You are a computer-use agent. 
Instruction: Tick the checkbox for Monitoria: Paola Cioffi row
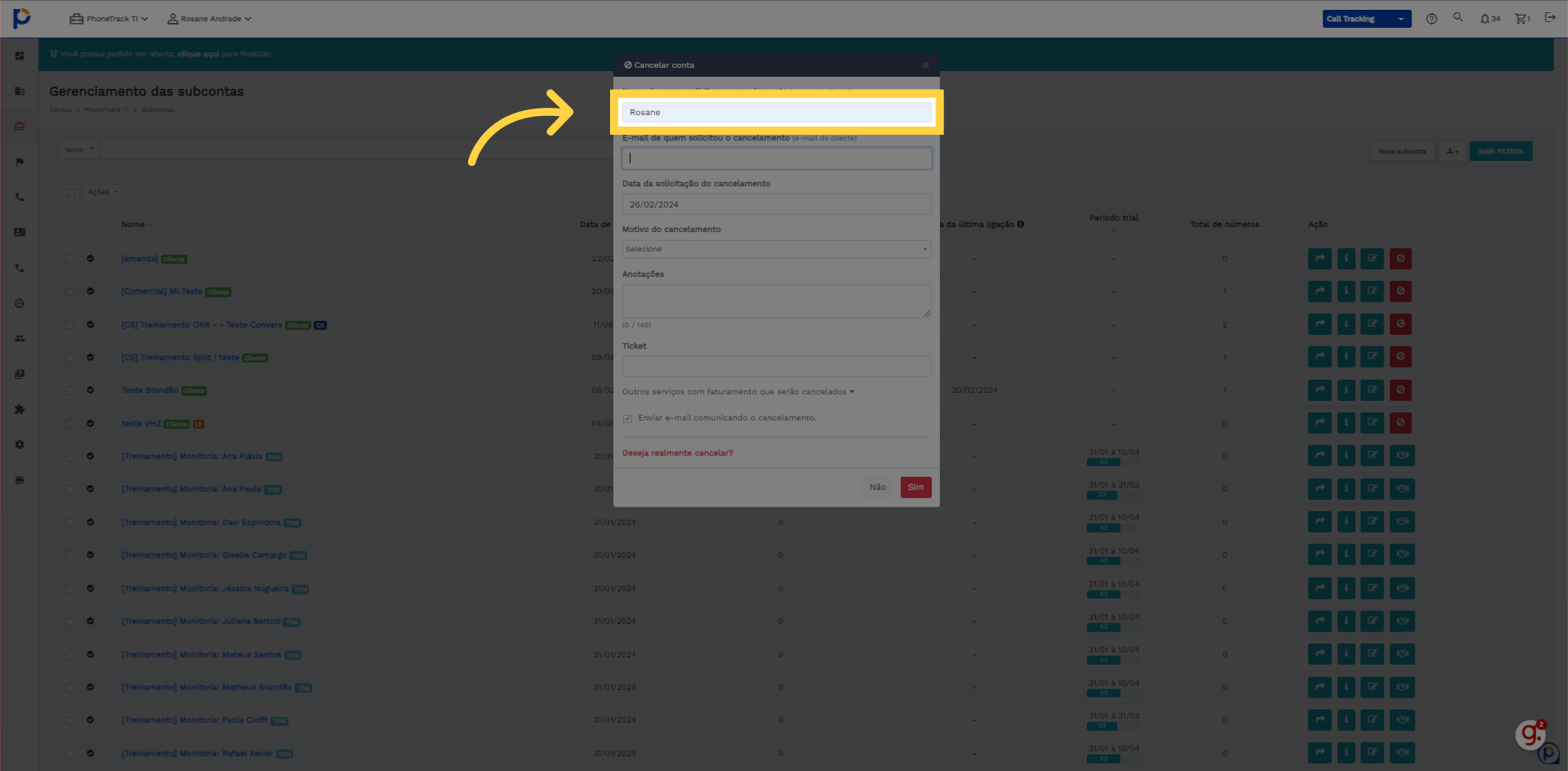[x=70, y=720]
